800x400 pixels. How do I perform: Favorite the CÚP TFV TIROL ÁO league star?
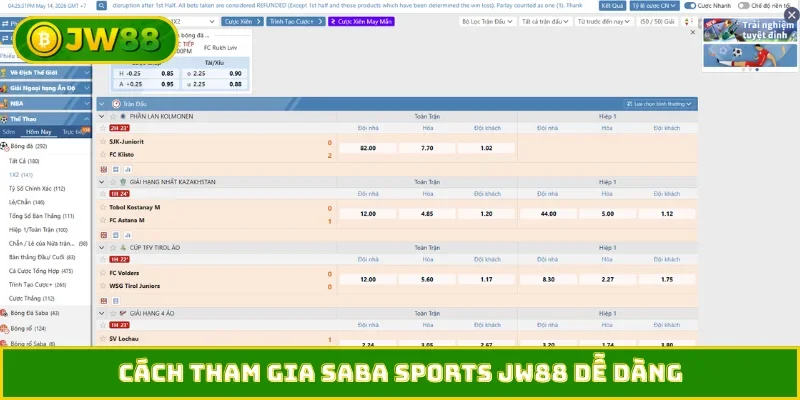click(x=113, y=247)
